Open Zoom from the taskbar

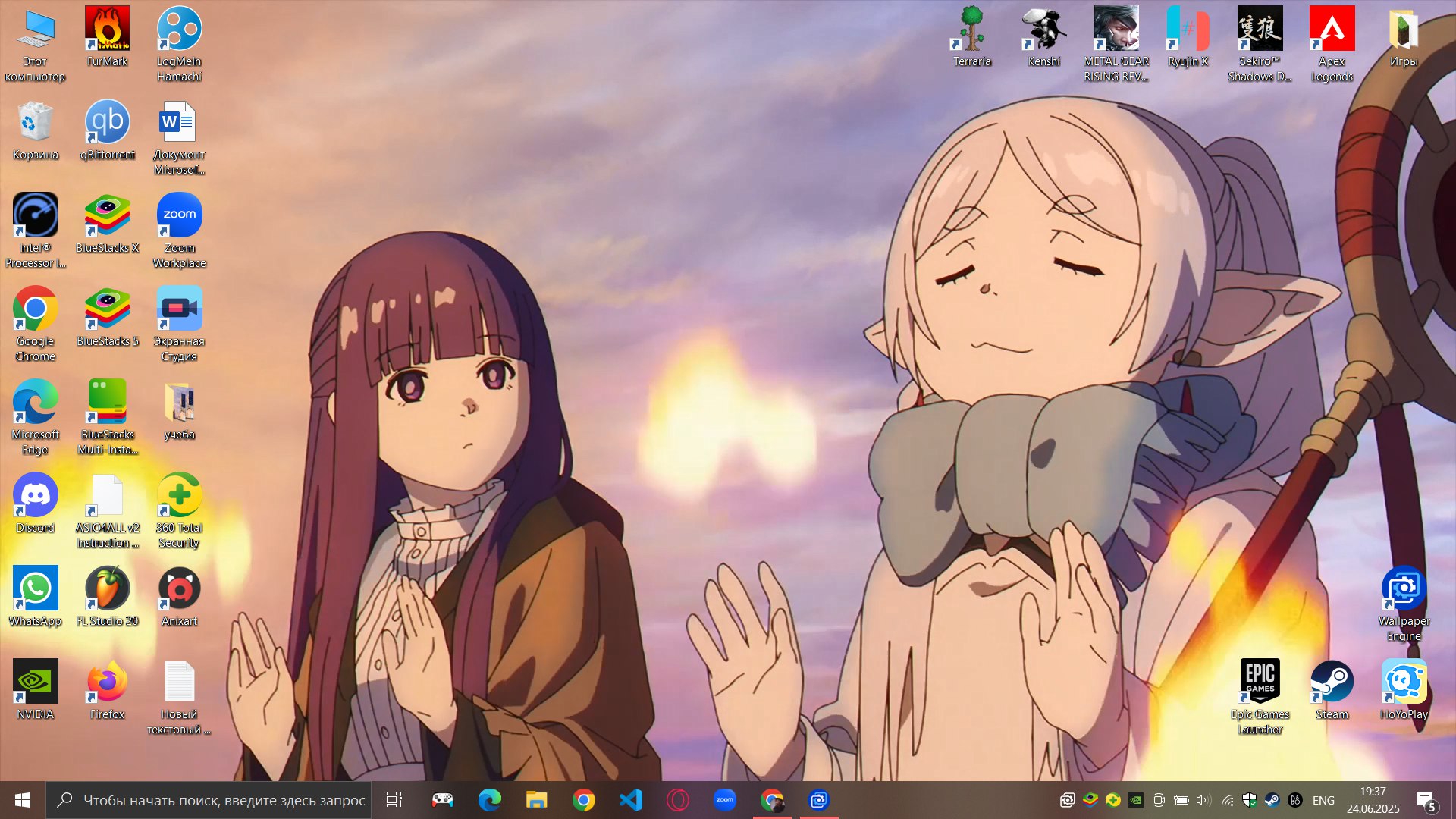pyautogui.click(x=724, y=800)
